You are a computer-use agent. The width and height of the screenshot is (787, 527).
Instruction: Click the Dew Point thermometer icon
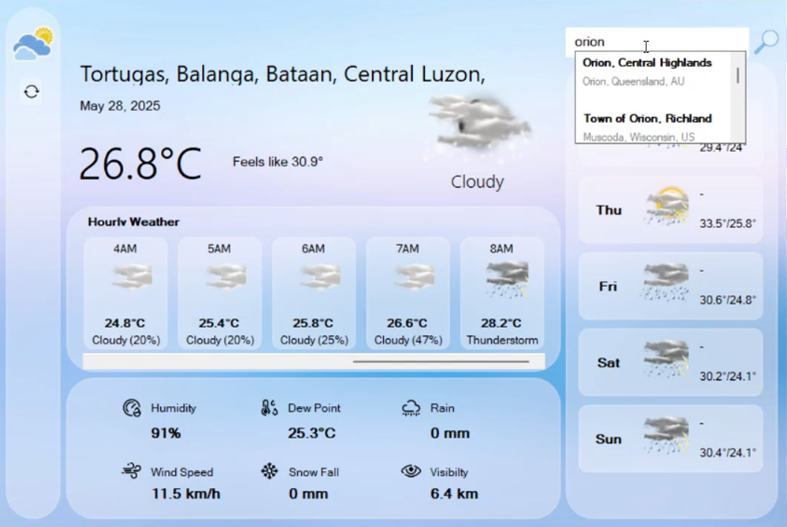pos(270,408)
